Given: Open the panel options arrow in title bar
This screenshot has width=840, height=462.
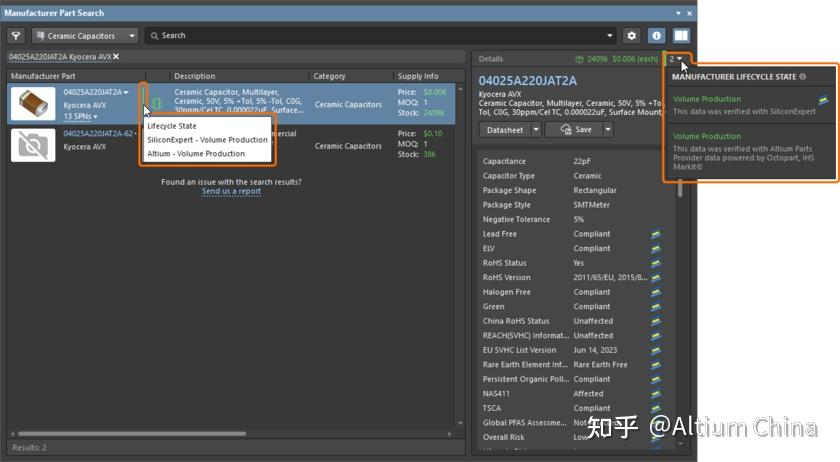Looking at the screenshot, I should click(678, 13).
